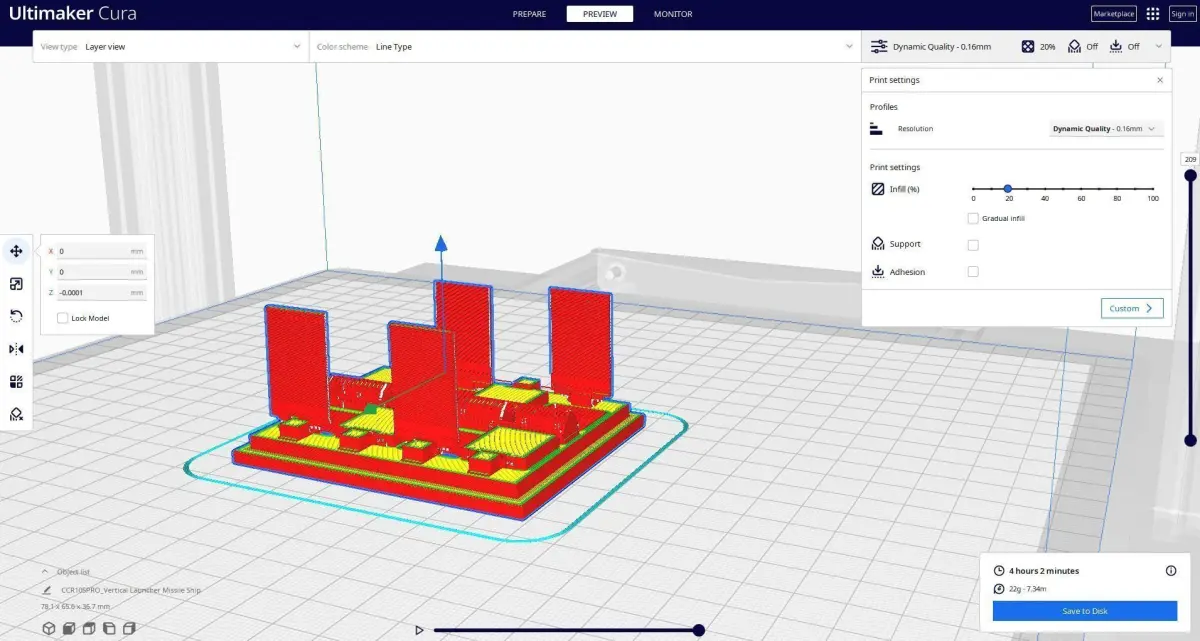Open Custom print settings
This screenshot has height=641, width=1200.
point(1132,308)
